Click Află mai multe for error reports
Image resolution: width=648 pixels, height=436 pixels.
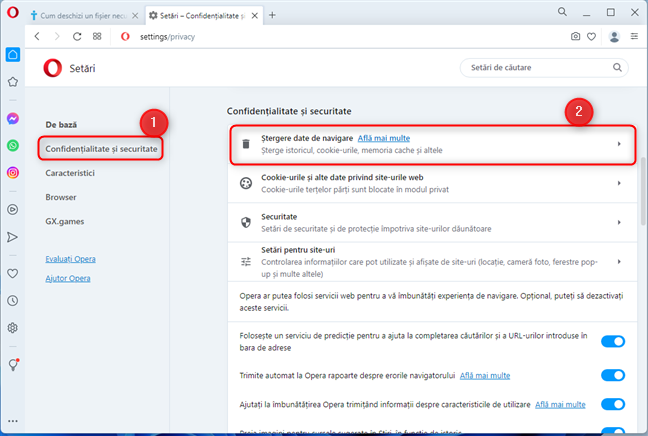[485, 375]
